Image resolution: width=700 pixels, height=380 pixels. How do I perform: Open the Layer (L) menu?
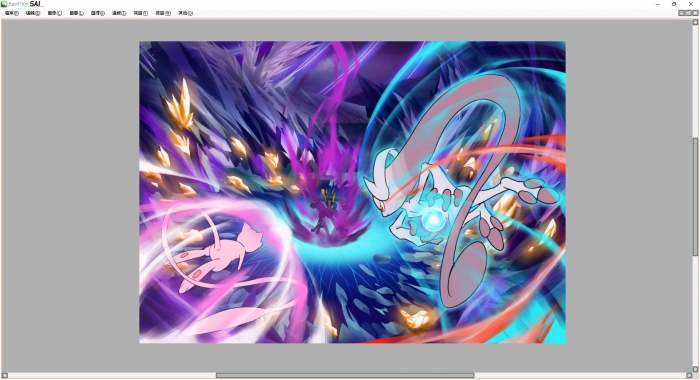tap(76, 13)
